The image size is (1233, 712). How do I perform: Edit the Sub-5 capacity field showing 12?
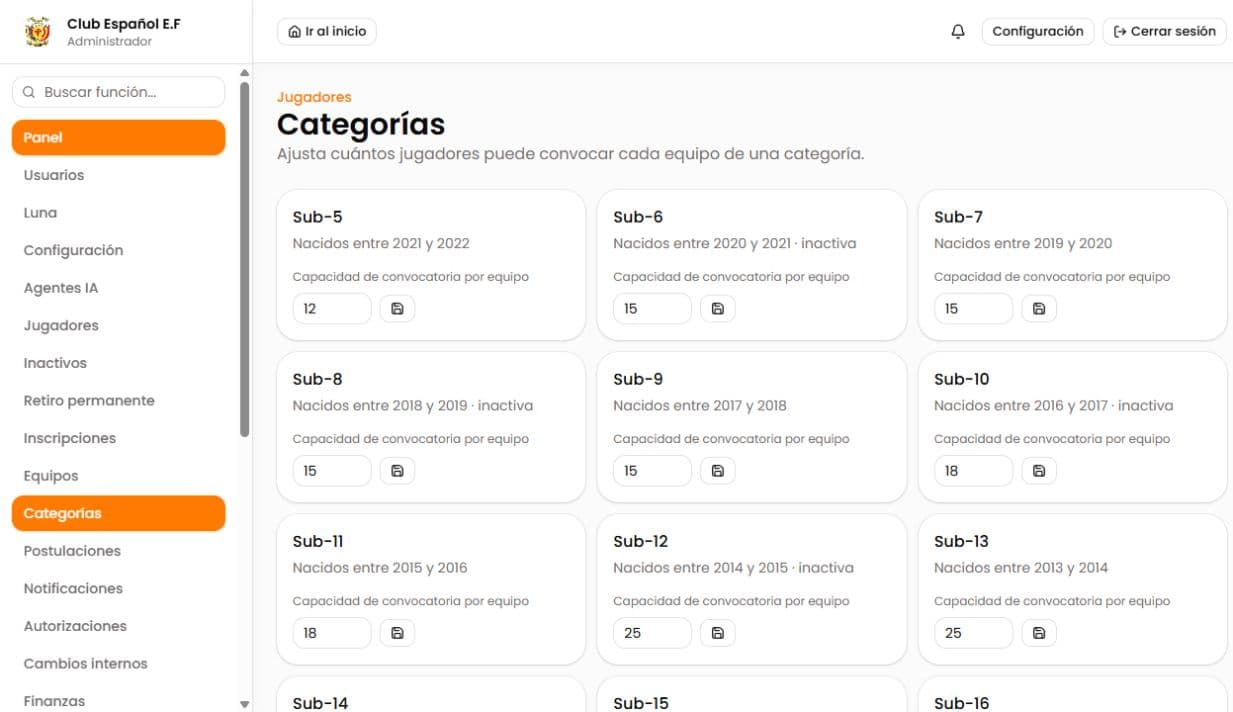[x=332, y=309]
